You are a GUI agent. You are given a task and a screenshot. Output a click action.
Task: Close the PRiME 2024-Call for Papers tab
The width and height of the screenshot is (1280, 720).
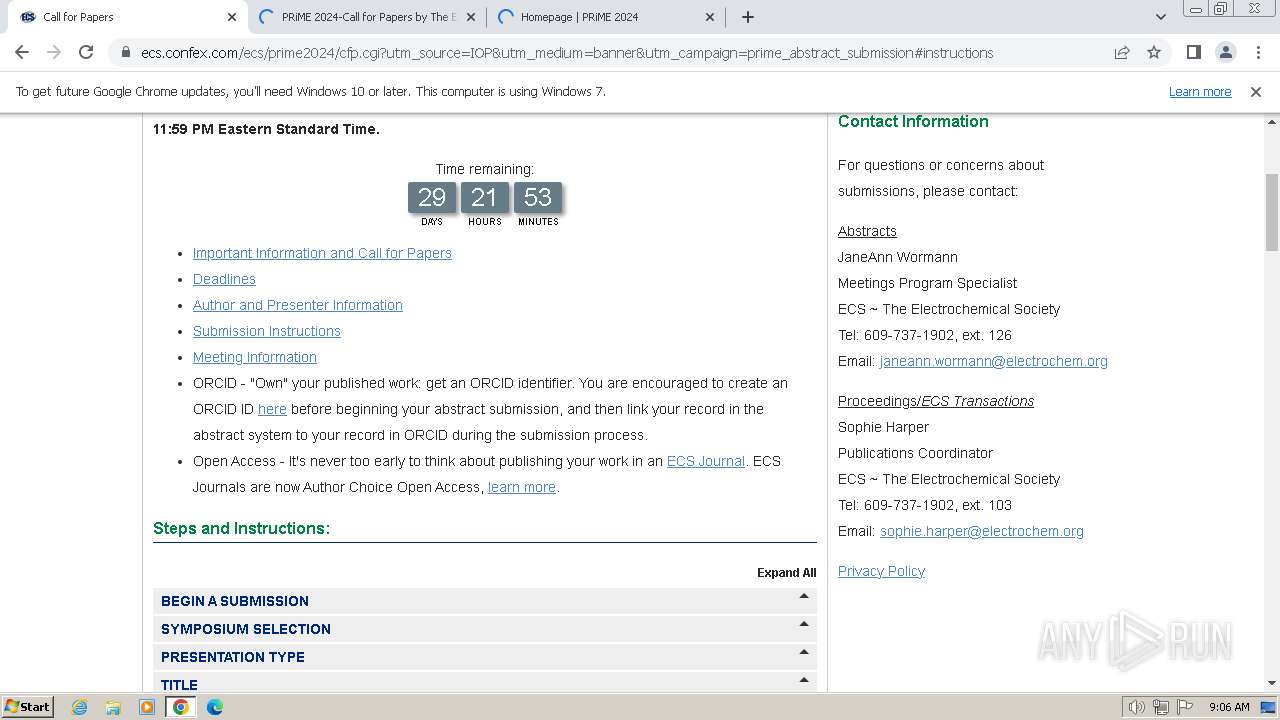click(x=471, y=17)
